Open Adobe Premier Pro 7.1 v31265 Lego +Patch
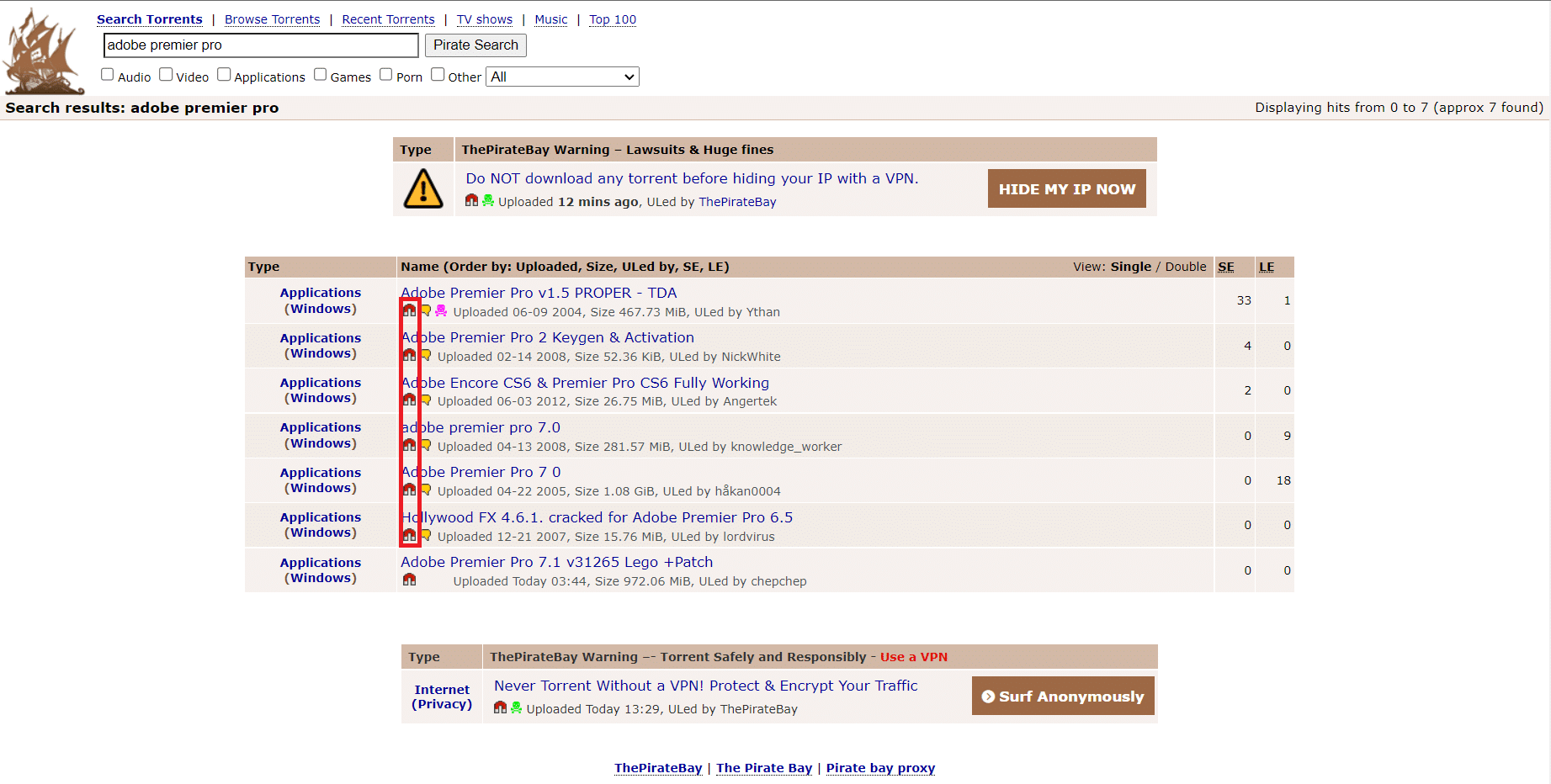This screenshot has width=1551, height=784. (x=556, y=562)
